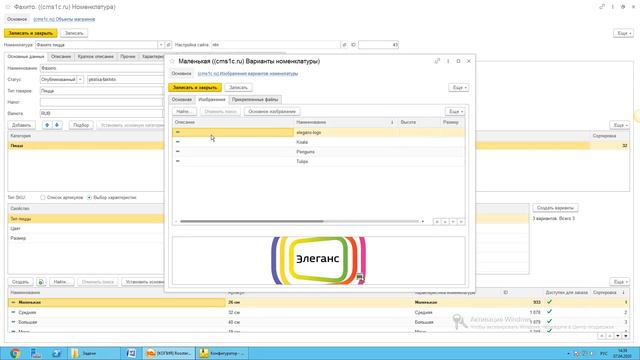Screen dimensions: 640x360
Task: Copy link icon in Маленькая dialog title
Action: [x=437, y=61]
